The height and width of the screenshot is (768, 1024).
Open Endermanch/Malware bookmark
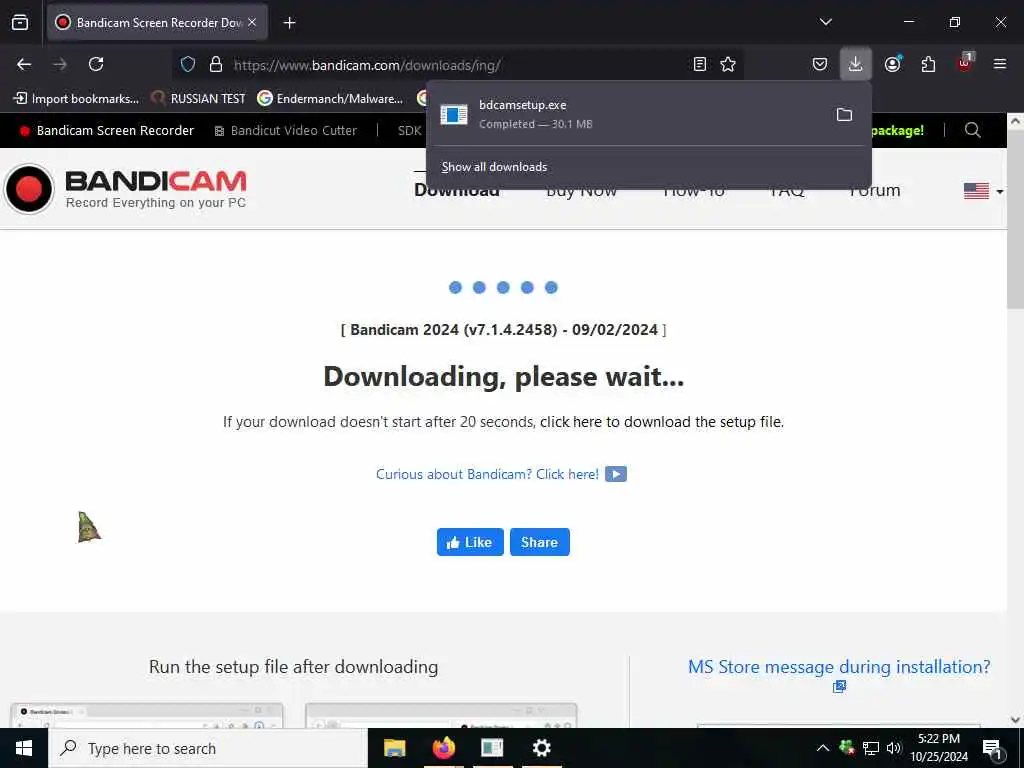point(330,99)
